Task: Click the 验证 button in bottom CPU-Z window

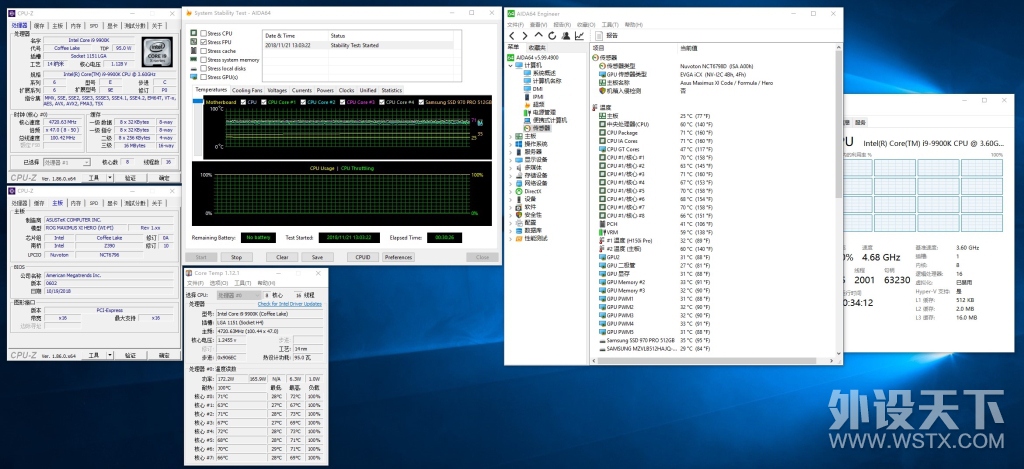Action: click(x=131, y=355)
